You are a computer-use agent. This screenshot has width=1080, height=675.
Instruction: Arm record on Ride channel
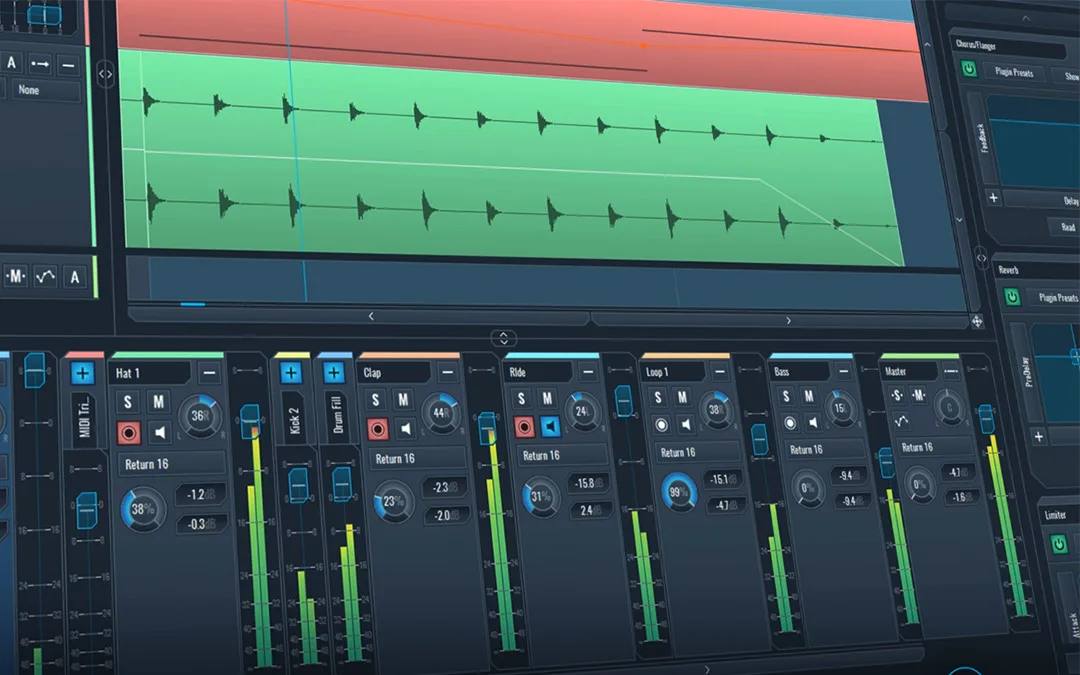click(524, 427)
